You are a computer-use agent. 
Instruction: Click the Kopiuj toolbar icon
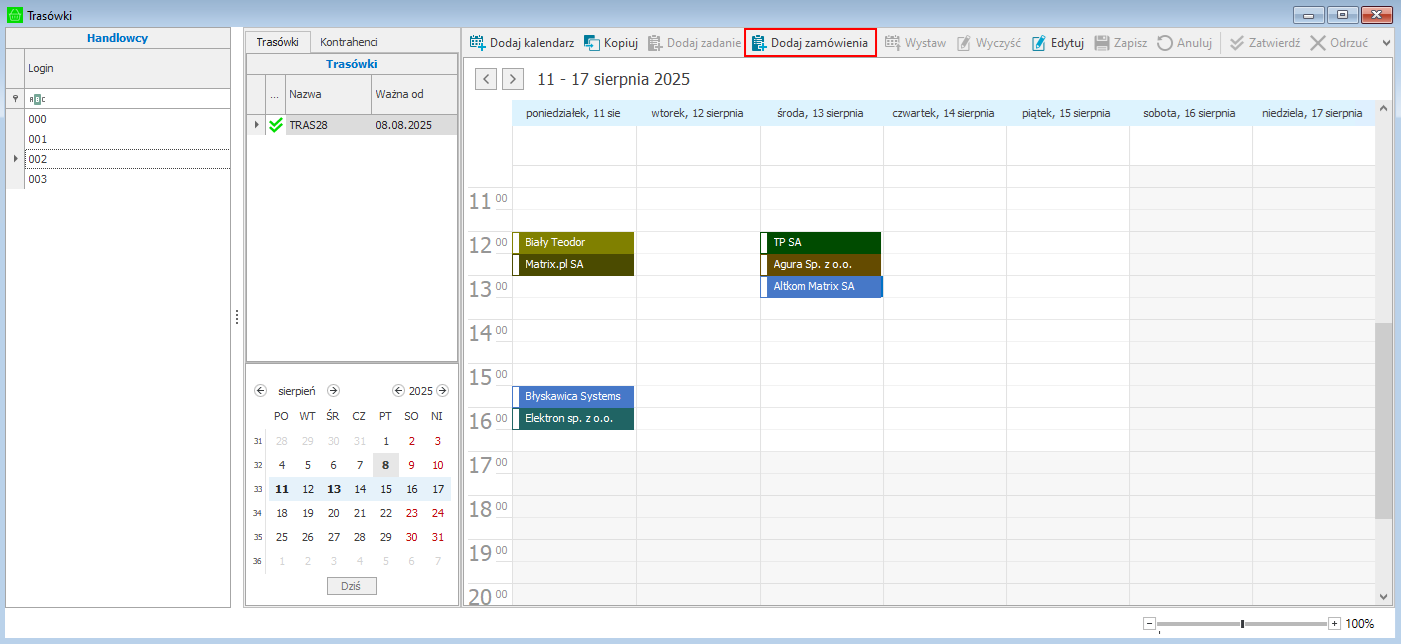click(x=592, y=43)
